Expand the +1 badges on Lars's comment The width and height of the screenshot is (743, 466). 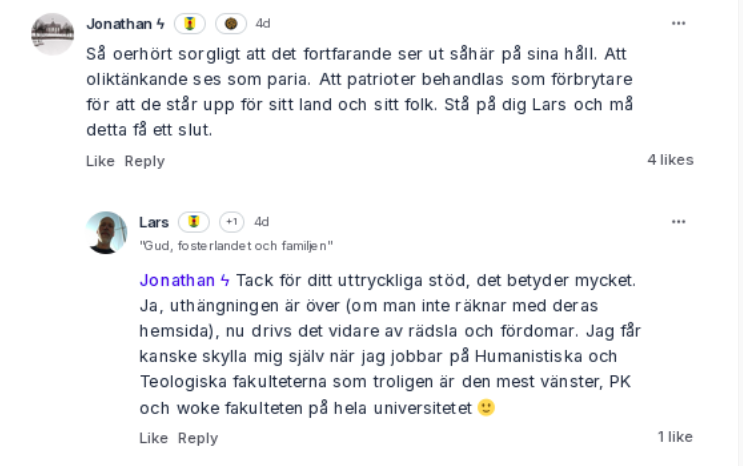coord(232,222)
